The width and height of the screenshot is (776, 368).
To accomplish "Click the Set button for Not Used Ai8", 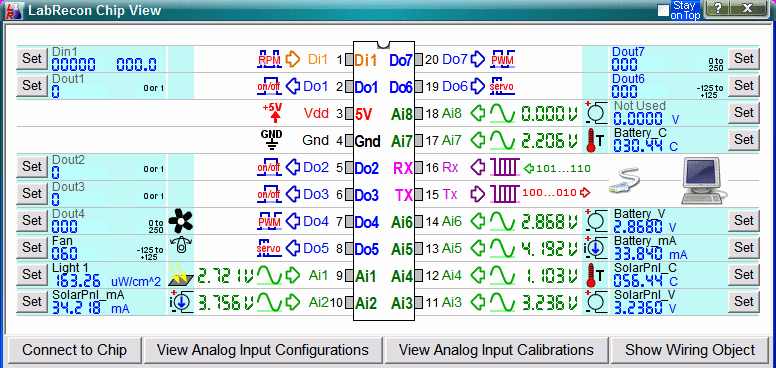I will click(x=743, y=113).
